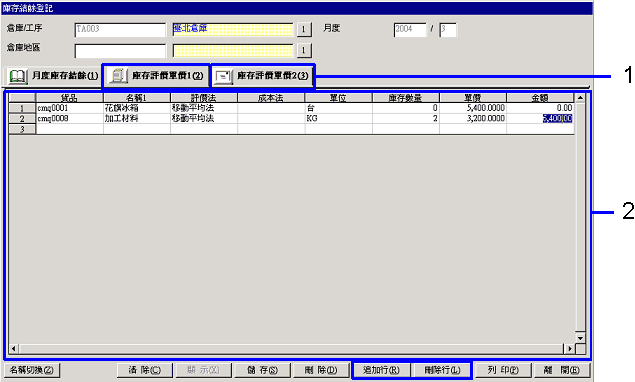Viewport: 635px width, 382px height.
Task: Select row header 2 in the grid
Action: click(x=22, y=119)
